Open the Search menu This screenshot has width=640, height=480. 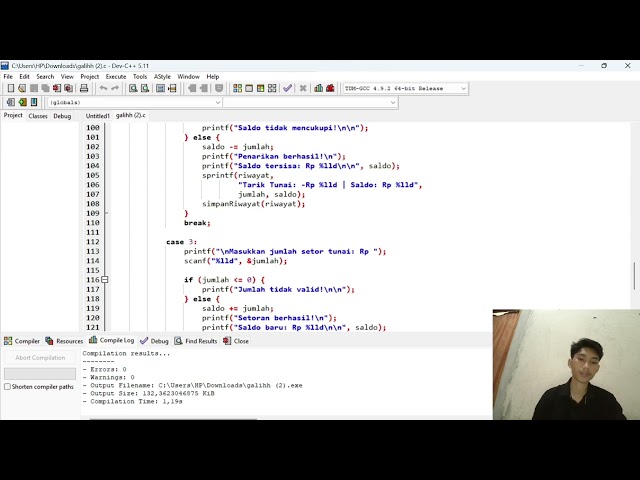point(45,76)
